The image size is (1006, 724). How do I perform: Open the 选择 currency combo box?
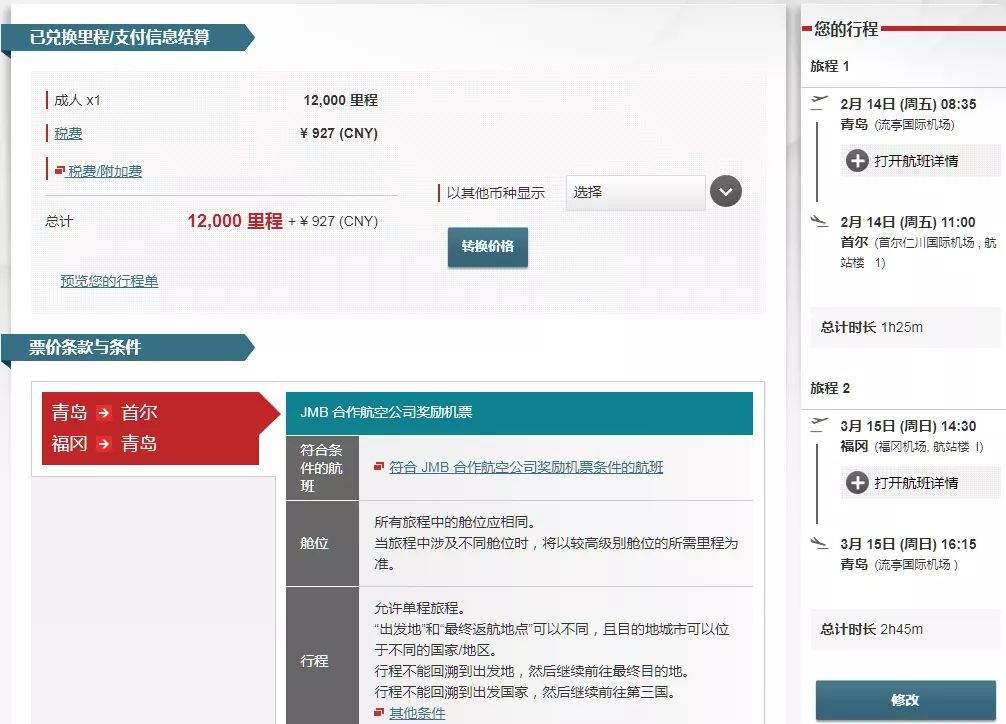click(635, 192)
